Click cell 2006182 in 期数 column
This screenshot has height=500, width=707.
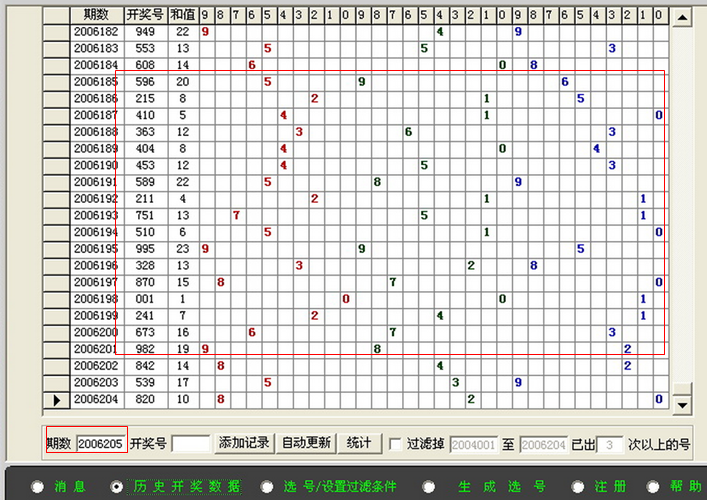point(97,32)
